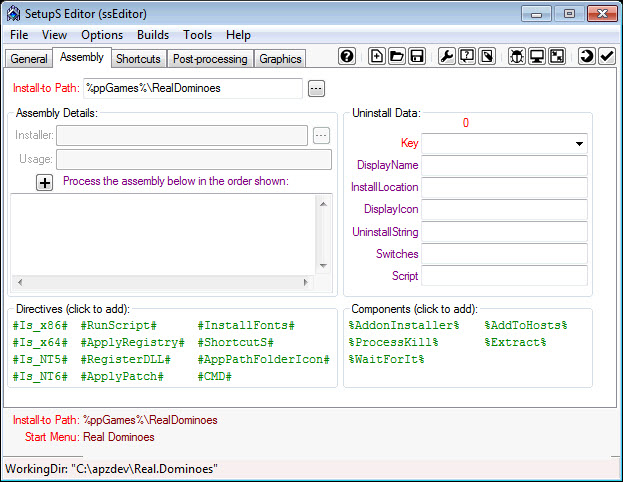Select the Assembly tab

[x=82, y=57]
